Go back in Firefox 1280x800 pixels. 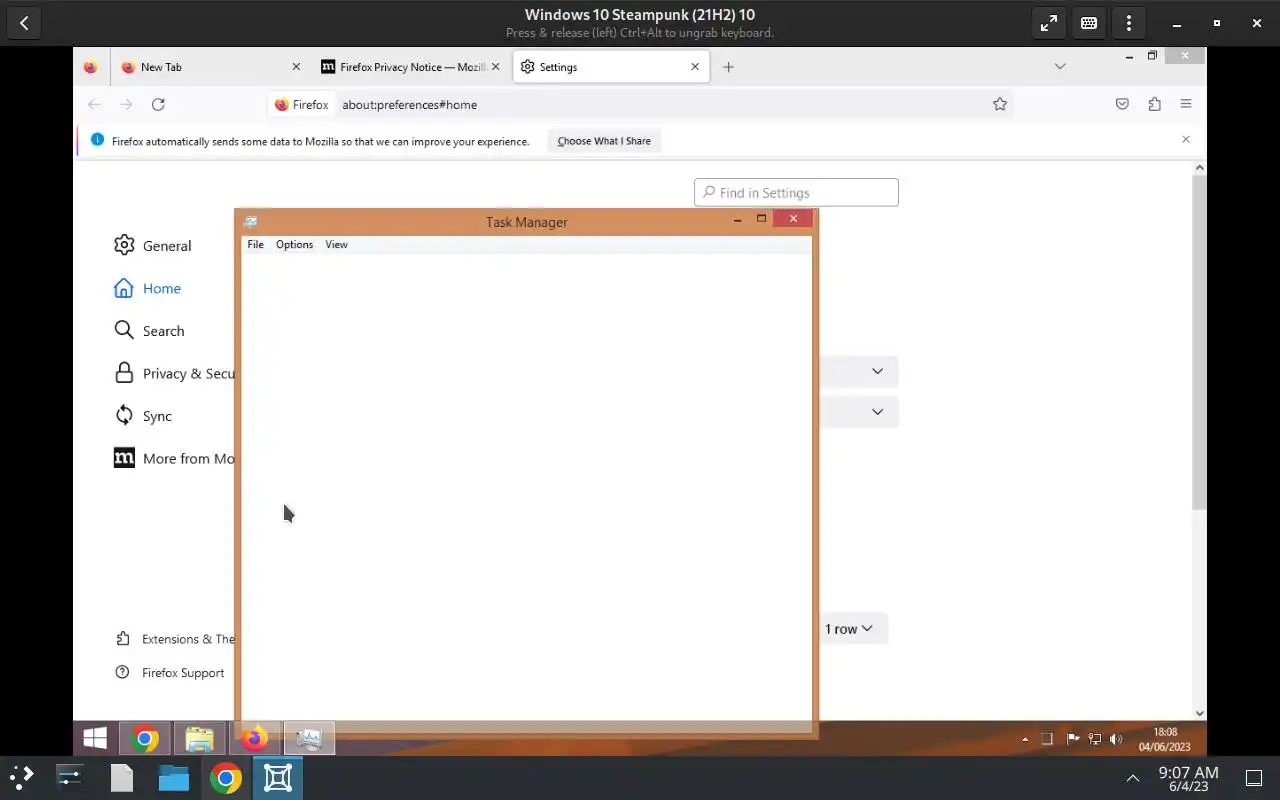point(94,104)
